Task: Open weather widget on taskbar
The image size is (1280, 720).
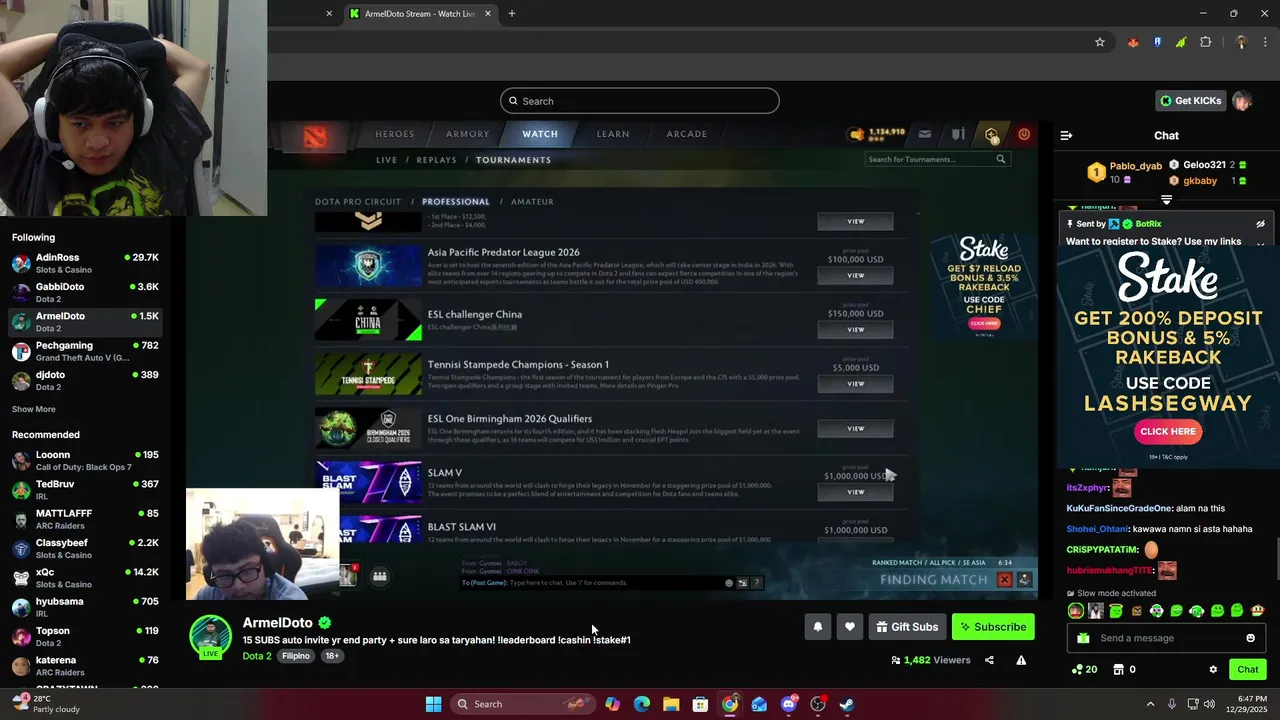Action: coord(45,703)
